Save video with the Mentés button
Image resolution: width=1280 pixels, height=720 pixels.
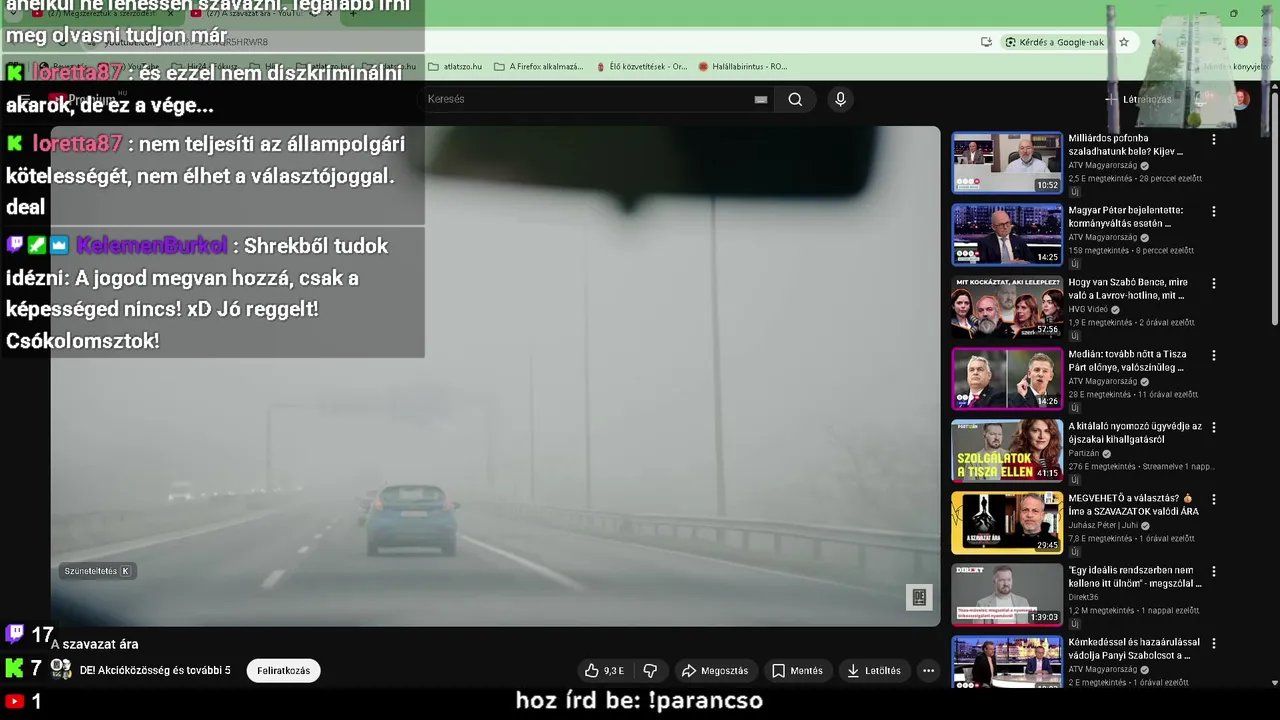click(x=797, y=671)
